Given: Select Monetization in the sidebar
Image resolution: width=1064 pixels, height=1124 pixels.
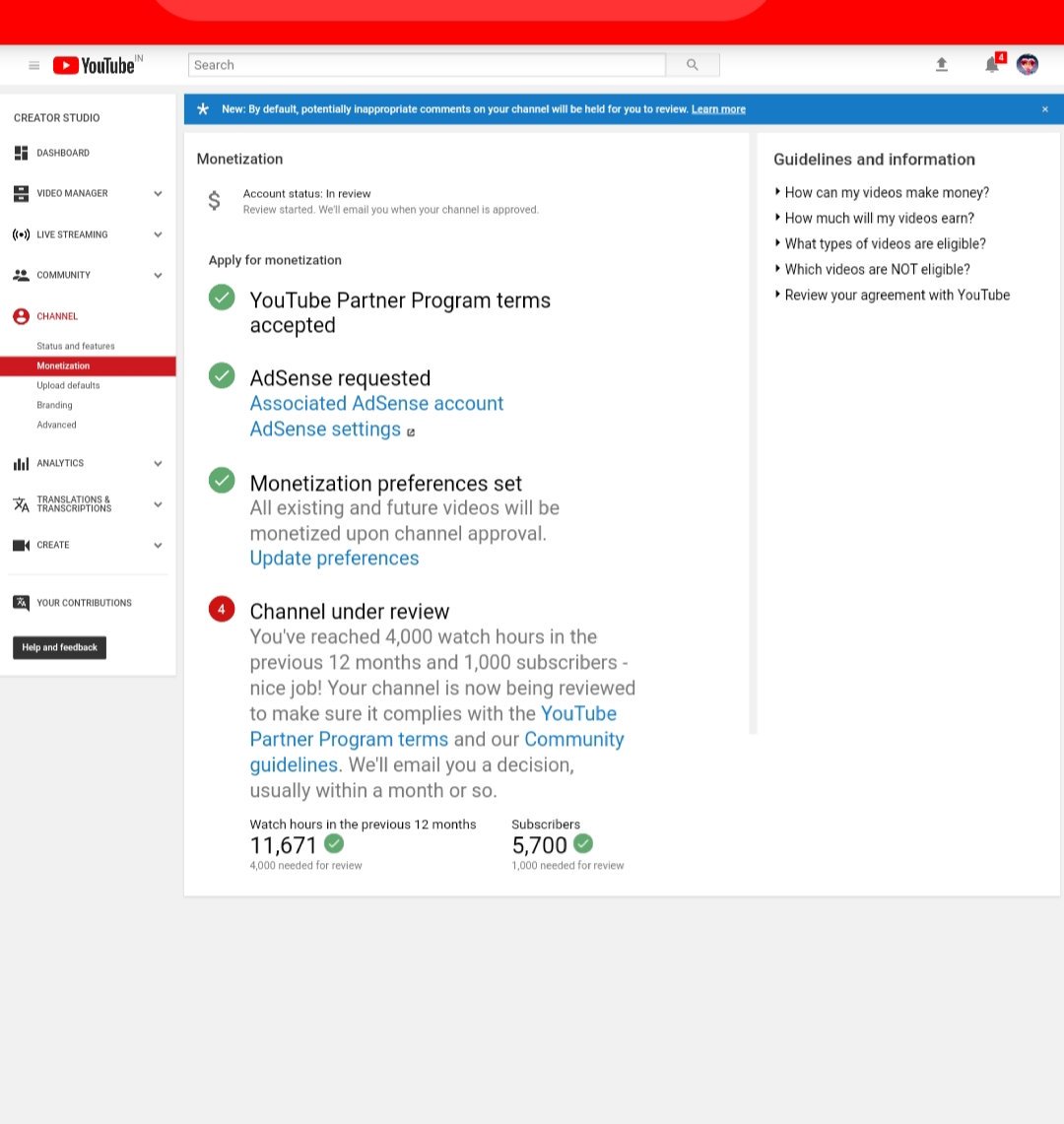Looking at the screenshot, I should (88, 366).
